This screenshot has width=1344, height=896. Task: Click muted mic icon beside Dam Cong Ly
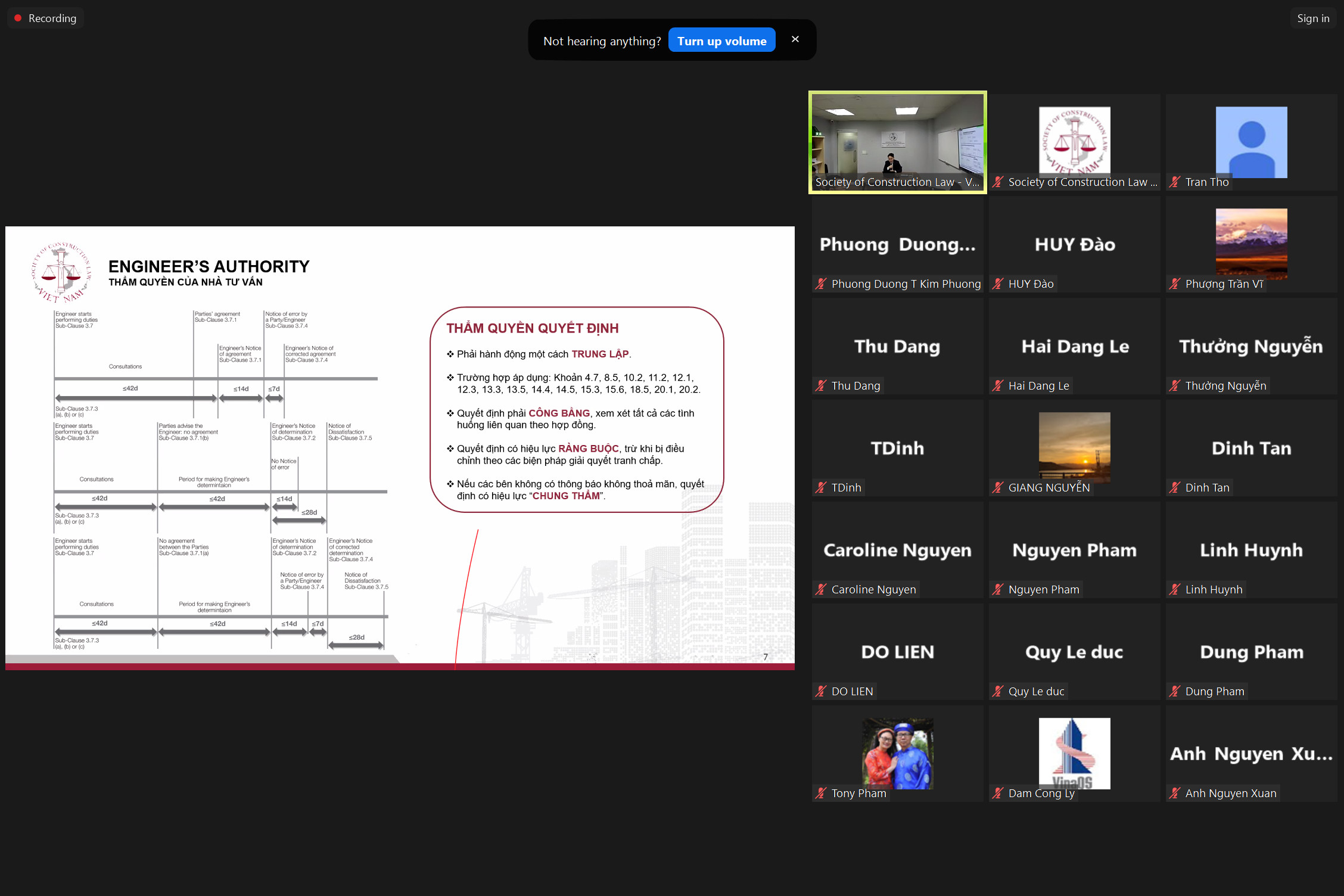pyautogui.click(x=998, y=794)
